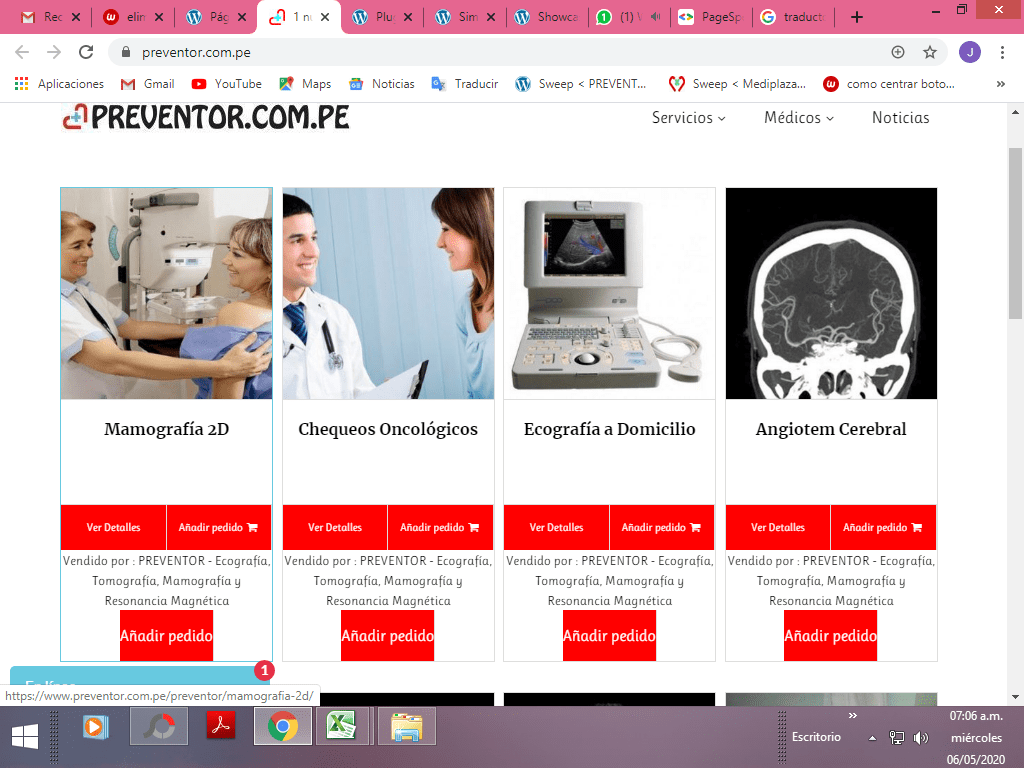Click large Añadir pedido button for Angiotem Cerebral
Image resolution: width=1024 pixels, height=768 pixels.
831,635
